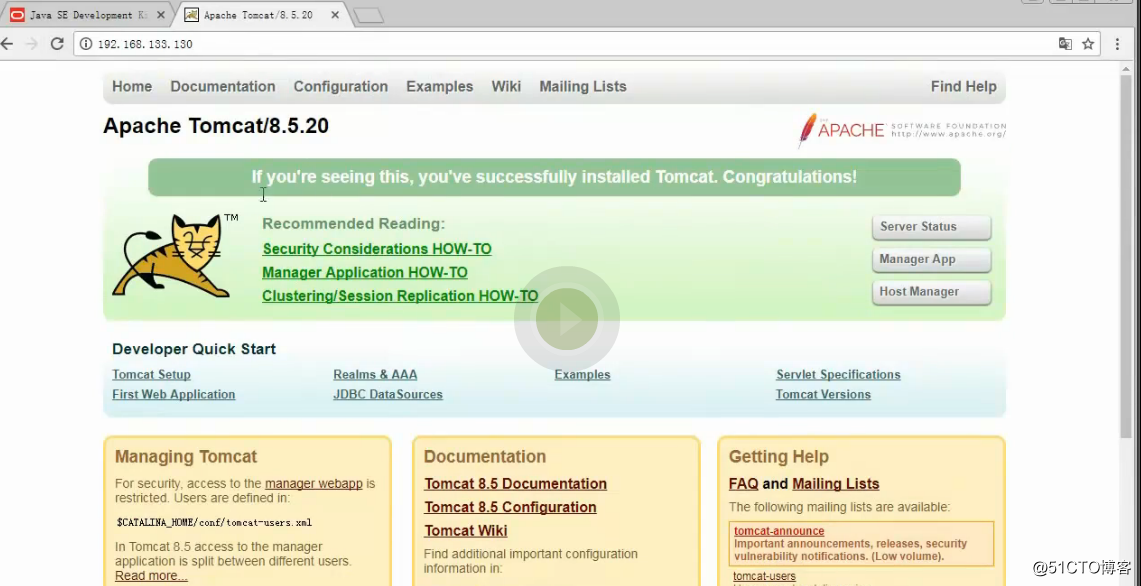The image size is (1141, 586).
Task: Open the Servlet Specifications link
Action: [x=838, y=374]
